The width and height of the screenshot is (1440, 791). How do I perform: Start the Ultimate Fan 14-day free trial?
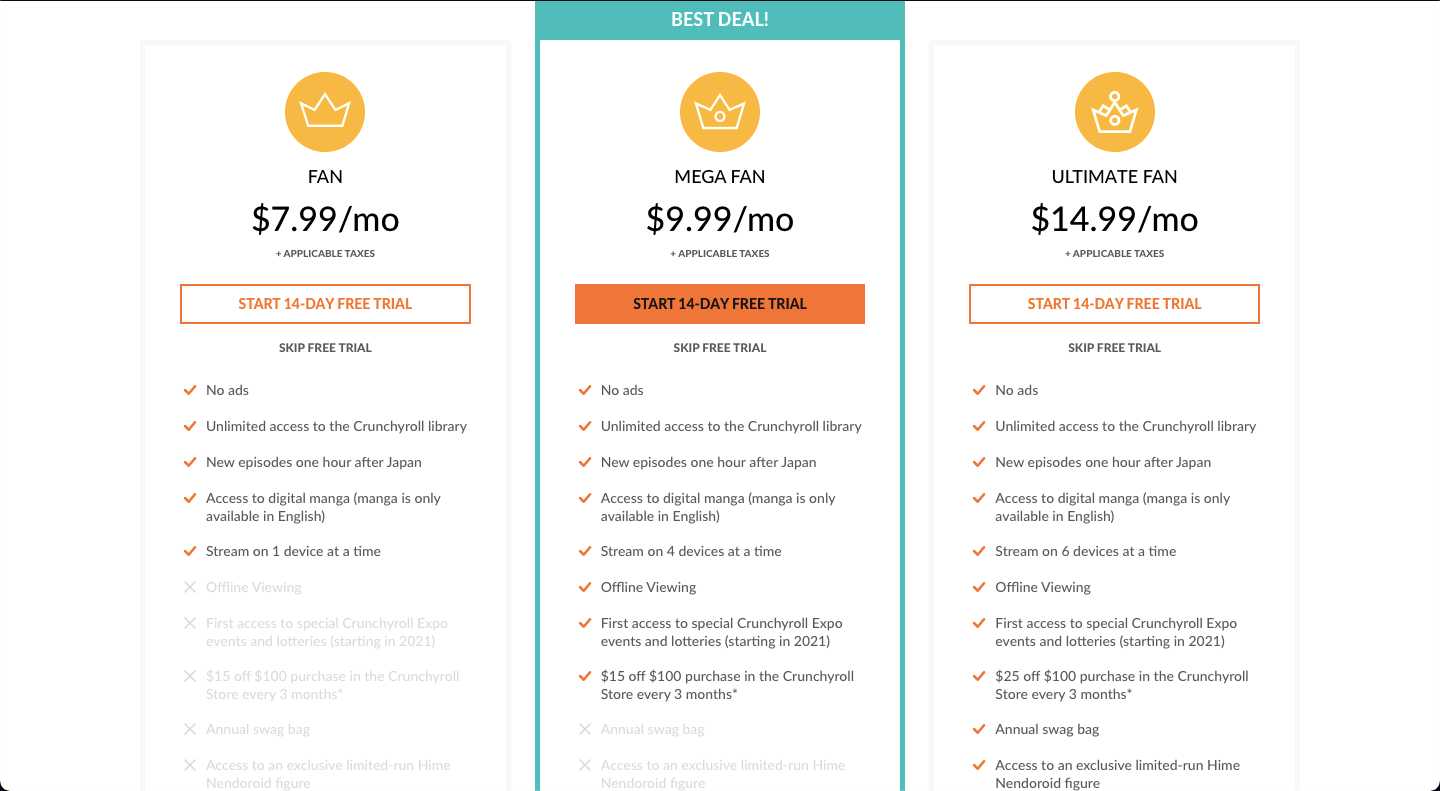[x=1114, y=304]
